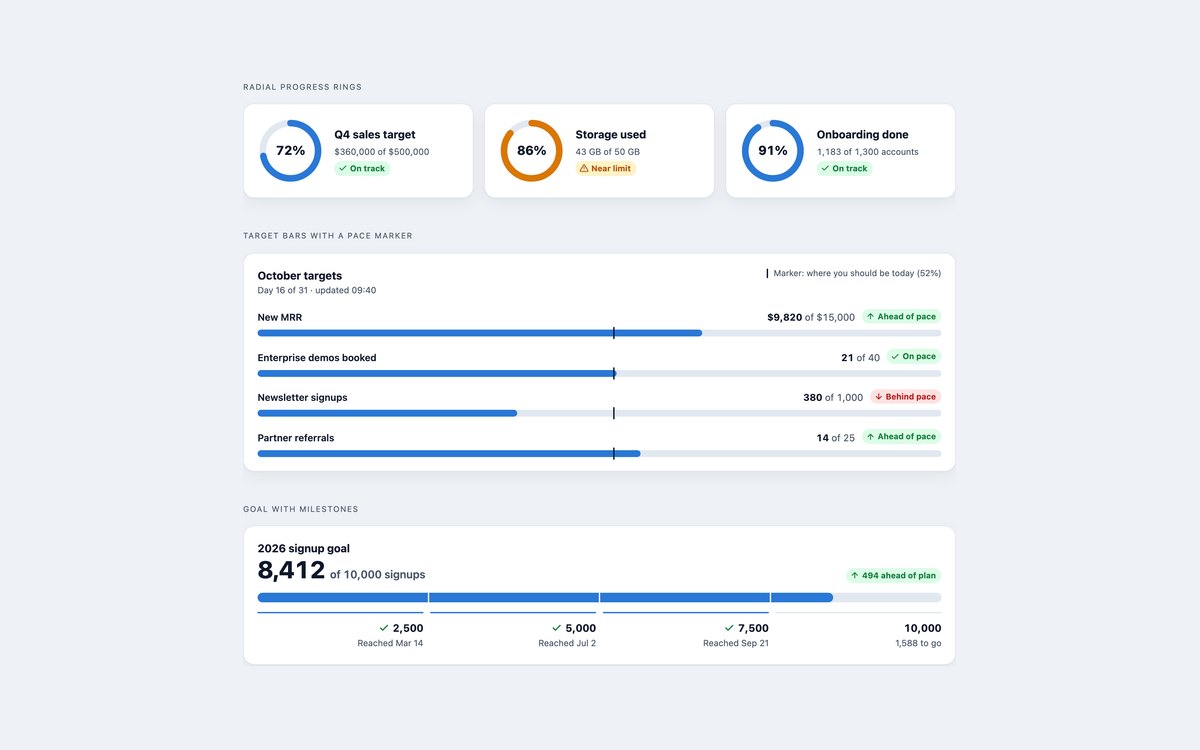The height and width of the screenshot is (750, 1200).
Task: Click the orange 86% storage ring
Action: tap(531, 151)
